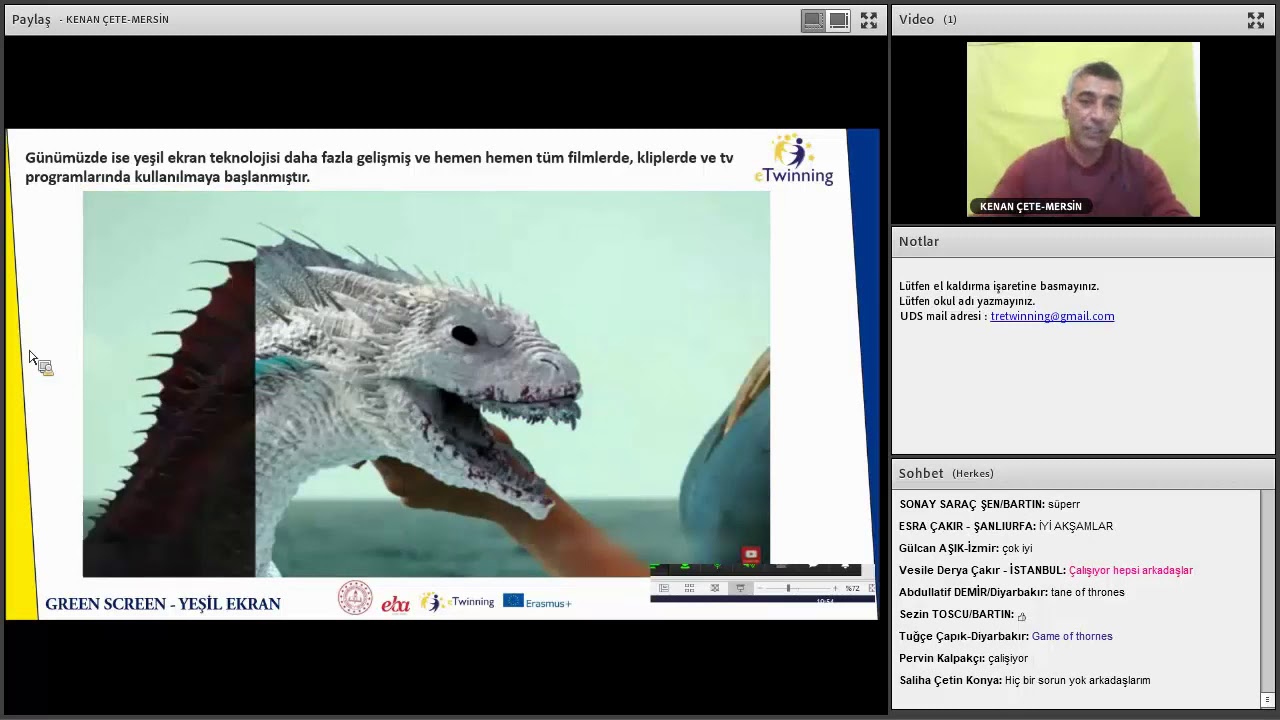This screenshot has height=720, width=1280.
Task: Click zoom in plus in shared PowerPoint
Action: click(835, 588)
